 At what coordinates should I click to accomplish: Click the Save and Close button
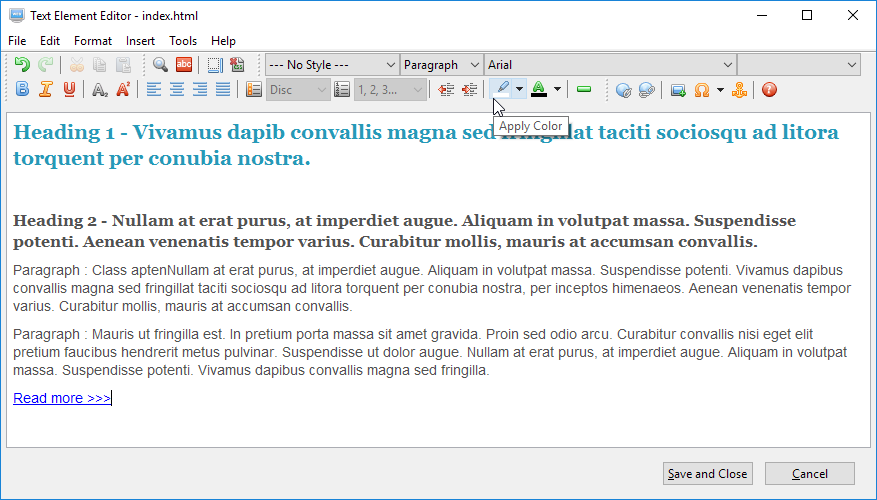point(708,474)
